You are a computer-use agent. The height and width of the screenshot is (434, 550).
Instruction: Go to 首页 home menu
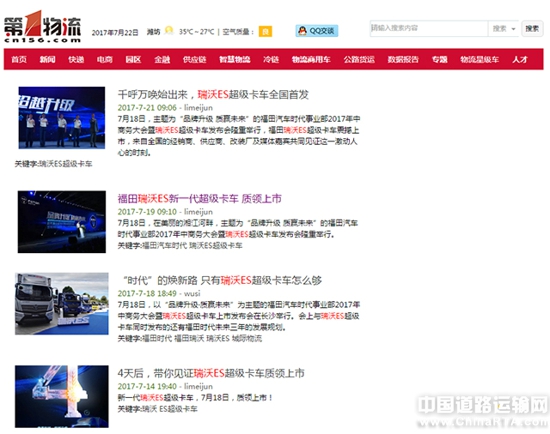19,59
